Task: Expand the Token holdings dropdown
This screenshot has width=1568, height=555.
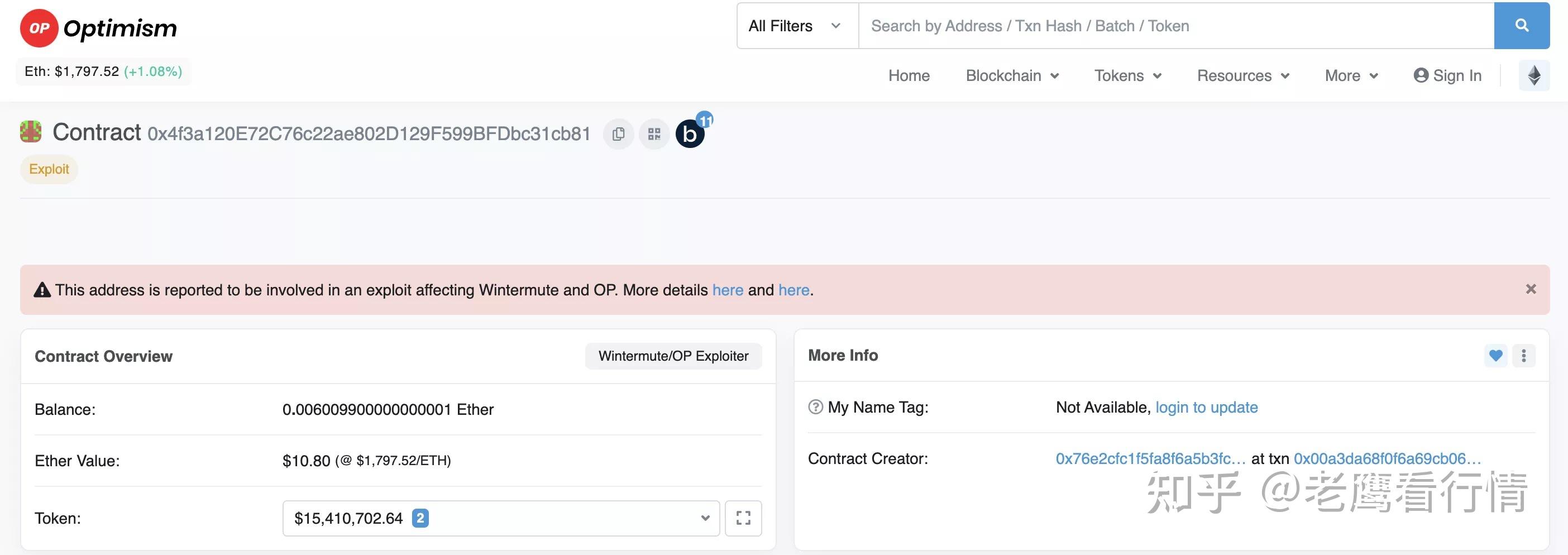Action: [x=501, y=518]
